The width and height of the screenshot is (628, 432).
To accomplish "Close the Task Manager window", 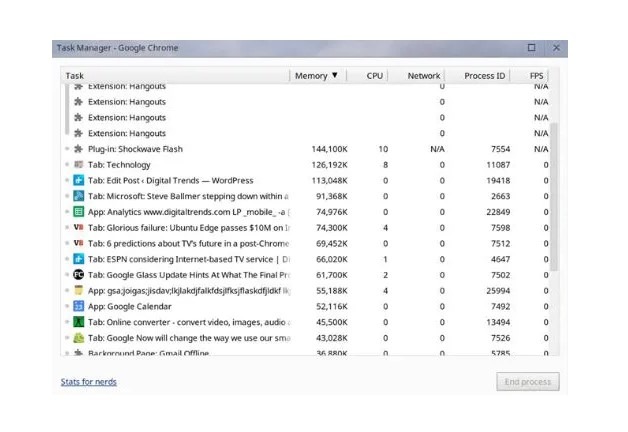I will pyautogui.click(x=556, y=48).
